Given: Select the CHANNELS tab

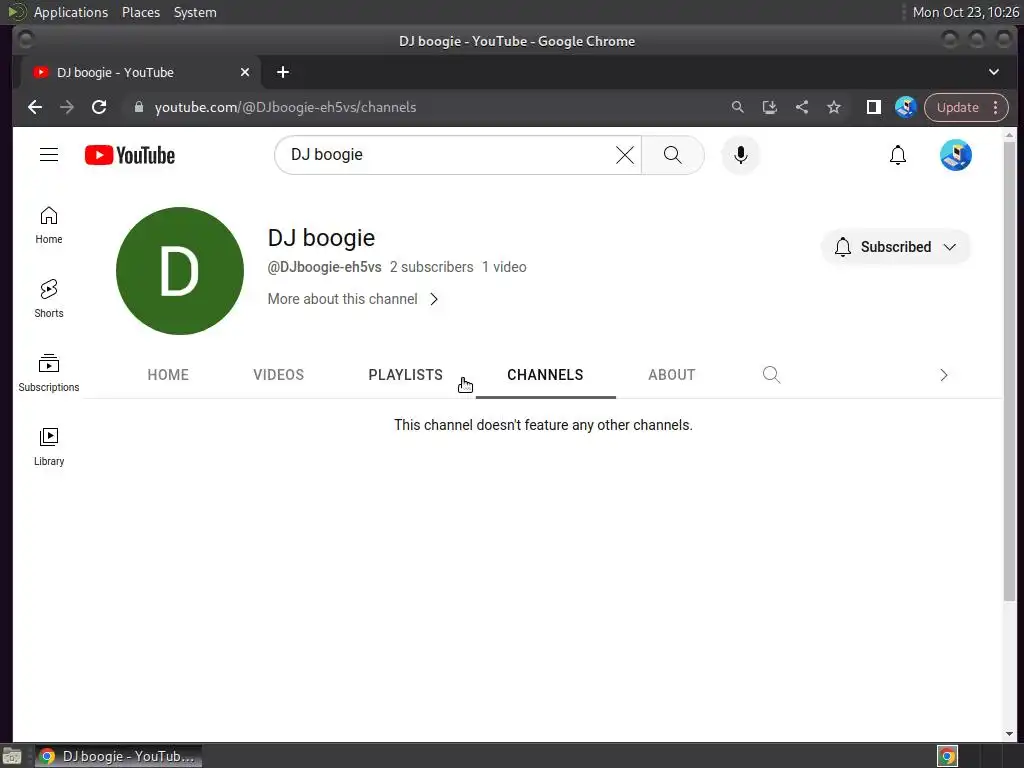Looking at the screenshot, I should click(x=545, y=375).
